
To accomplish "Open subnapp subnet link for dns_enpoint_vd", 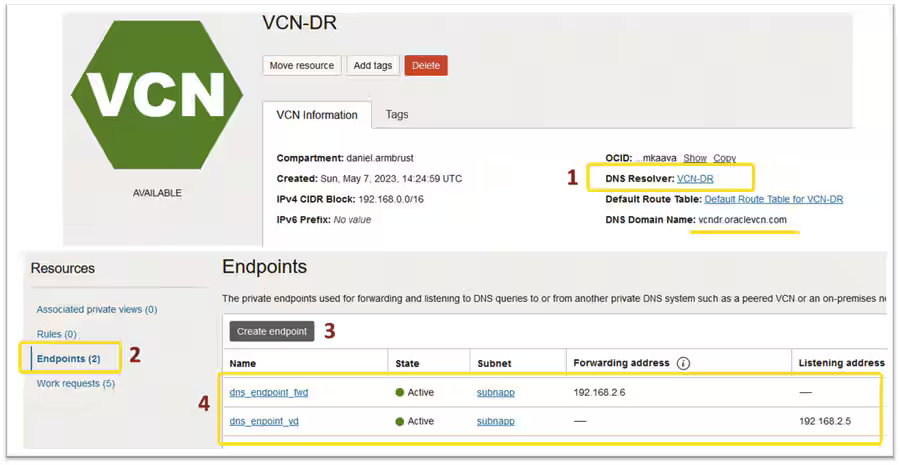I will pos(495,421).
